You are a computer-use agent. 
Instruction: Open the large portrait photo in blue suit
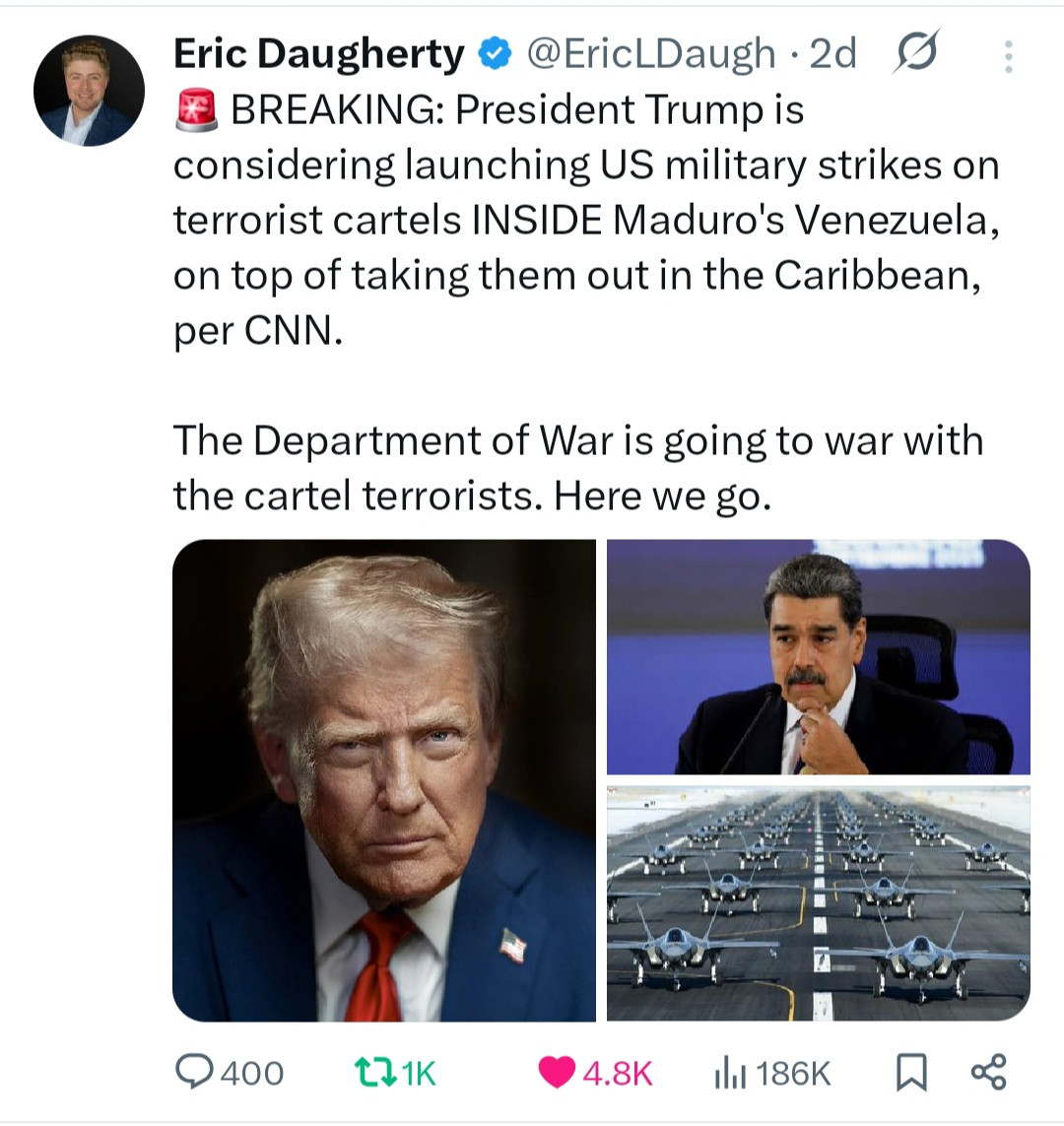point(384,780)
